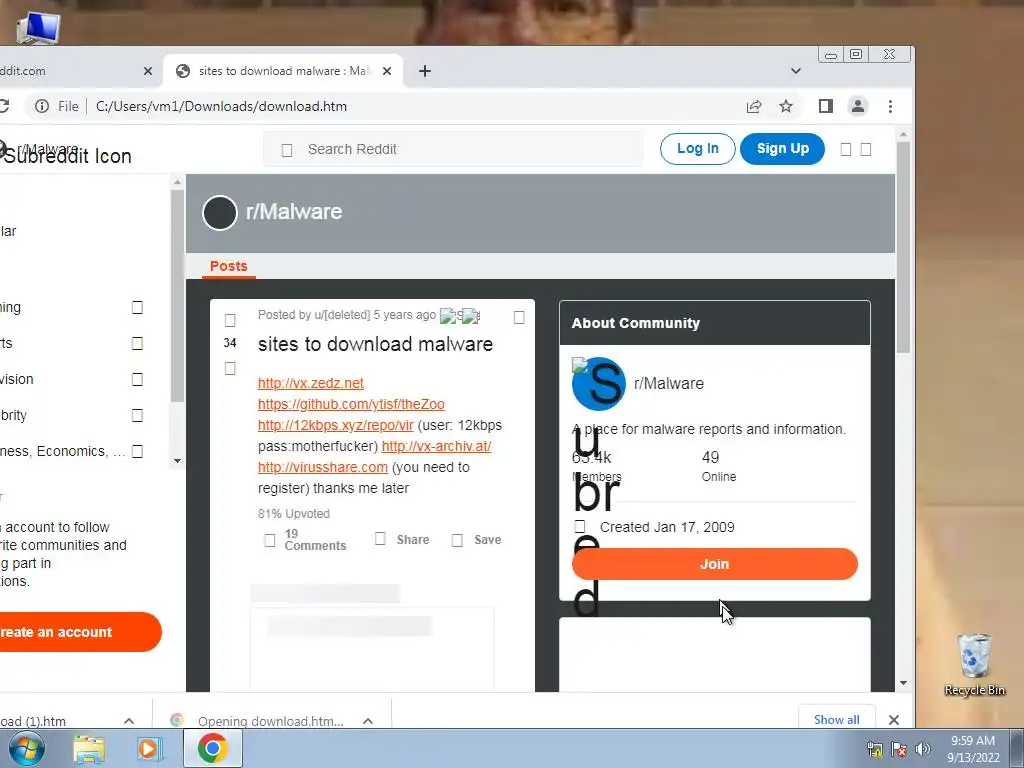Click Show all downloads
Viewport: 1024px width, 768px height.
(x=837, y=720)
